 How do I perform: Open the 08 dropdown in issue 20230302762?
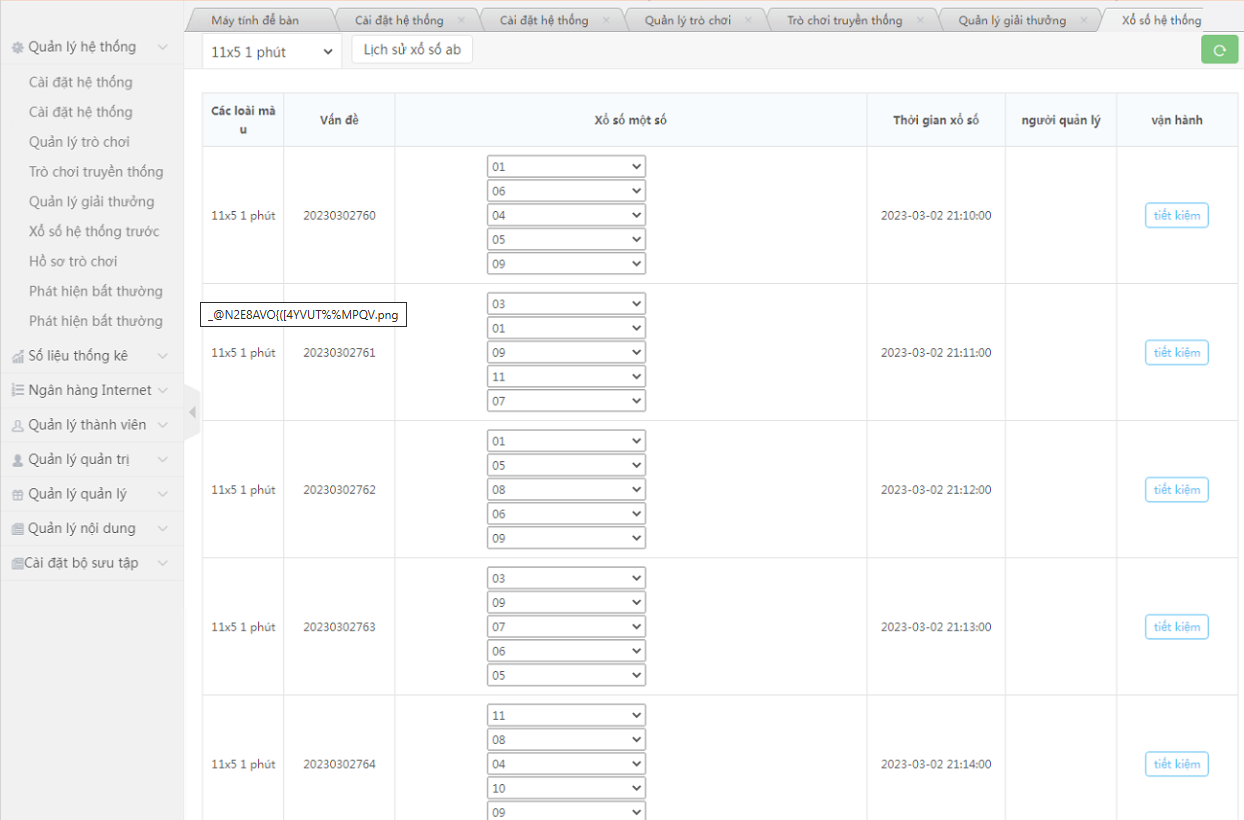coord(566,490)
